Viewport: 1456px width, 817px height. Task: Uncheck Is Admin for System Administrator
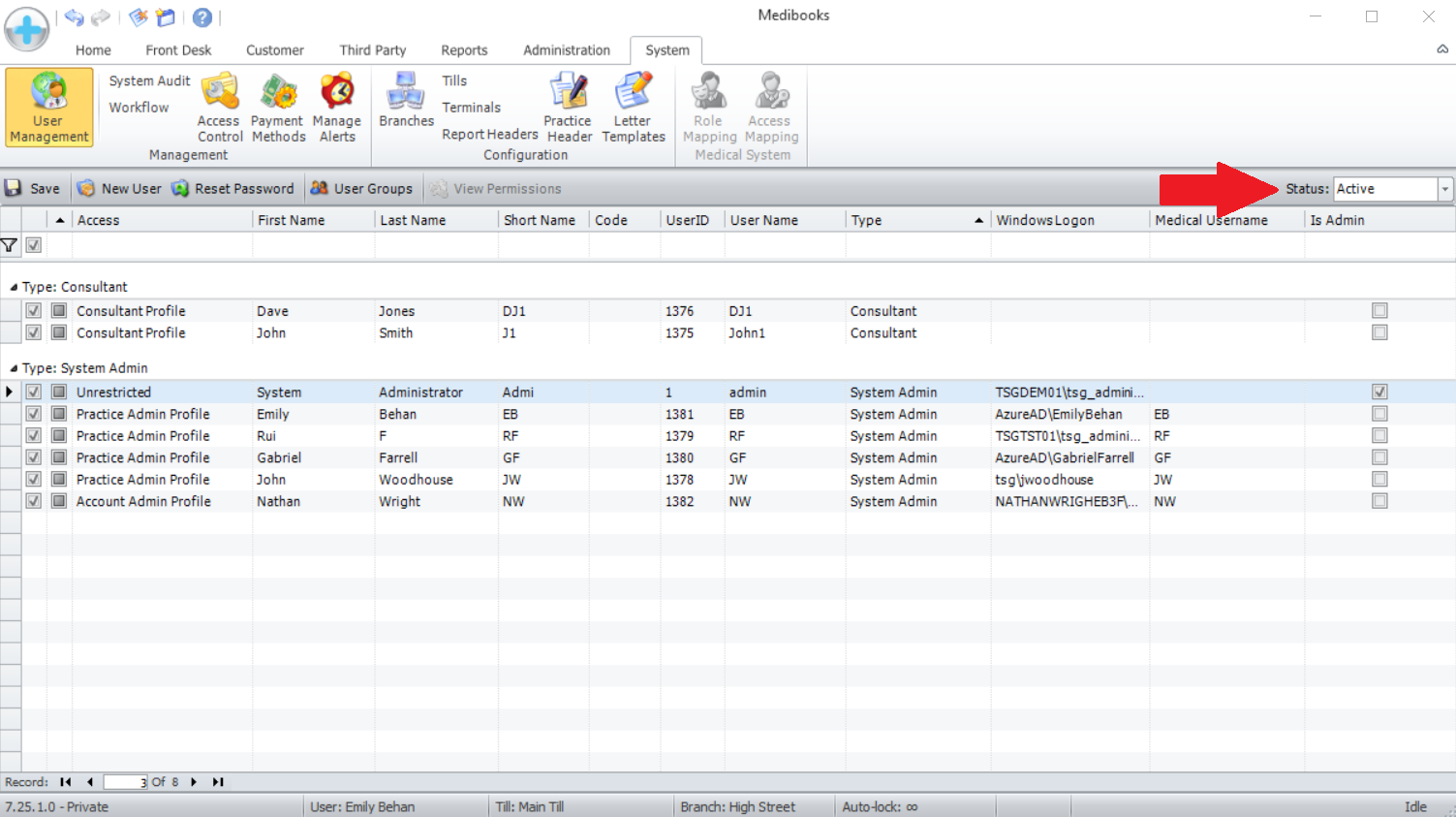coord(1379,392)
